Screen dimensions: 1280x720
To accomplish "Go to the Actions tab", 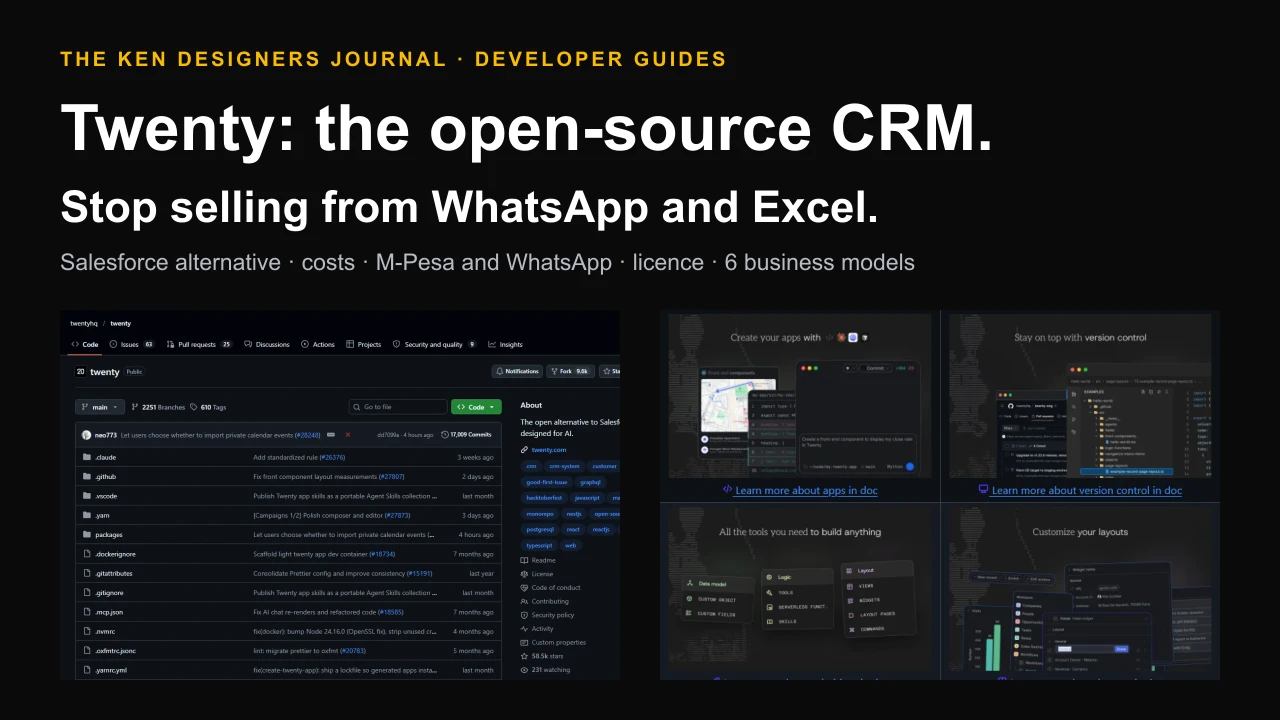I will pos(318,344).
